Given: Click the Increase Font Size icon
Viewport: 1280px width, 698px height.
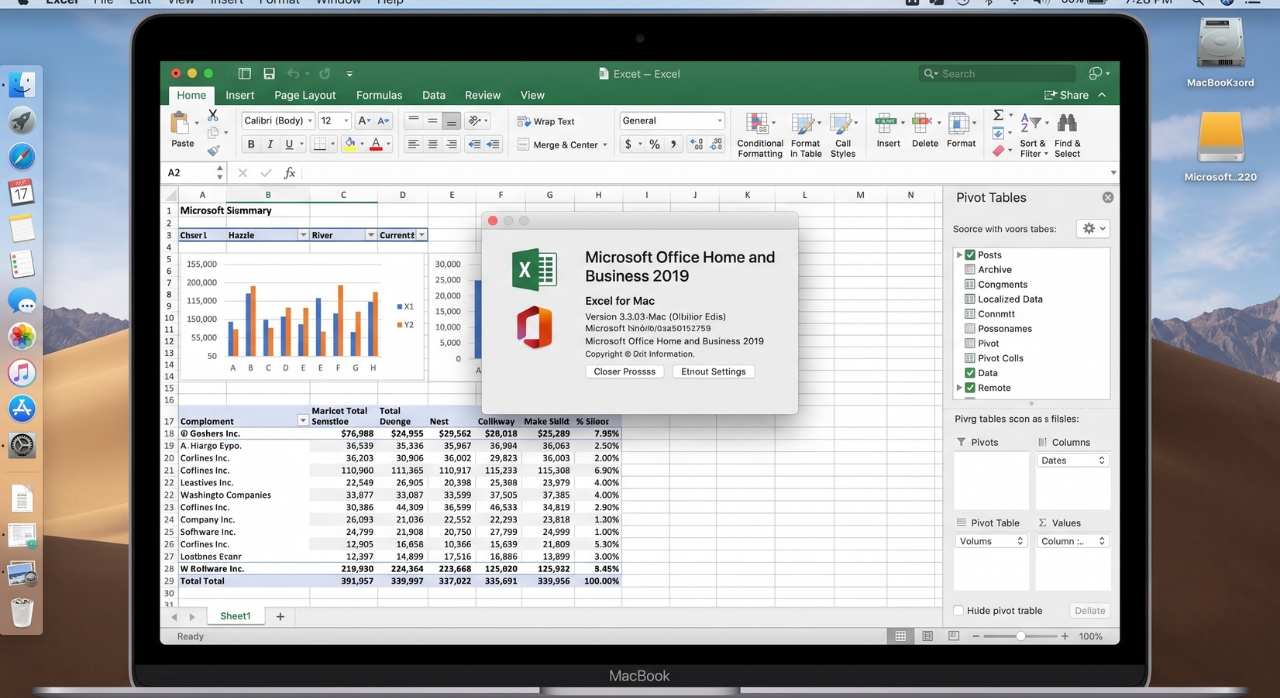Looking at the screenshot, I should [x=364, y=121].
